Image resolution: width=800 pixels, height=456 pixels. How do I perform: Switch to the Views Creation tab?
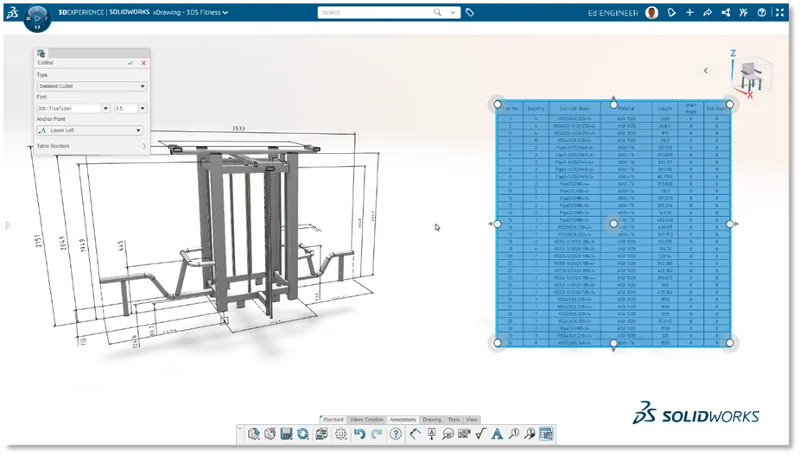tap(367, 418)
